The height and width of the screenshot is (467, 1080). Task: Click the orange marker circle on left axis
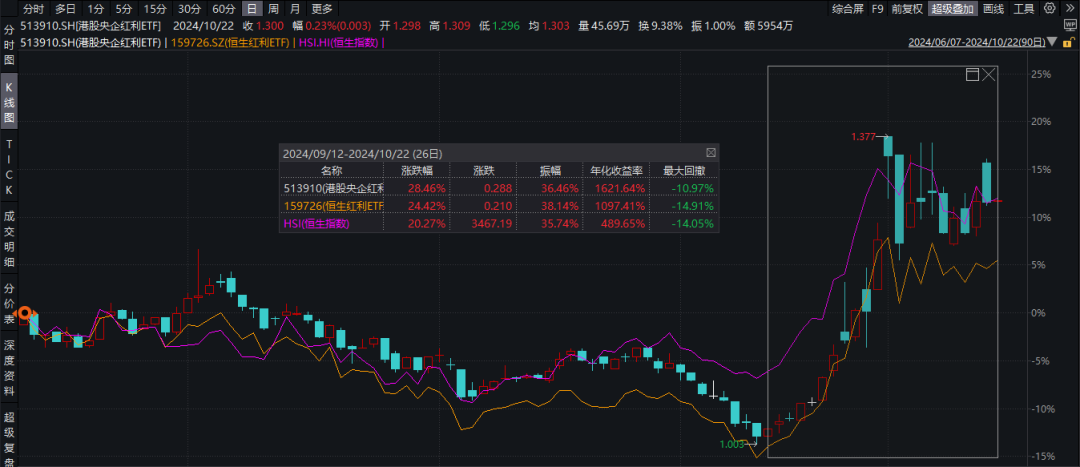29,315
